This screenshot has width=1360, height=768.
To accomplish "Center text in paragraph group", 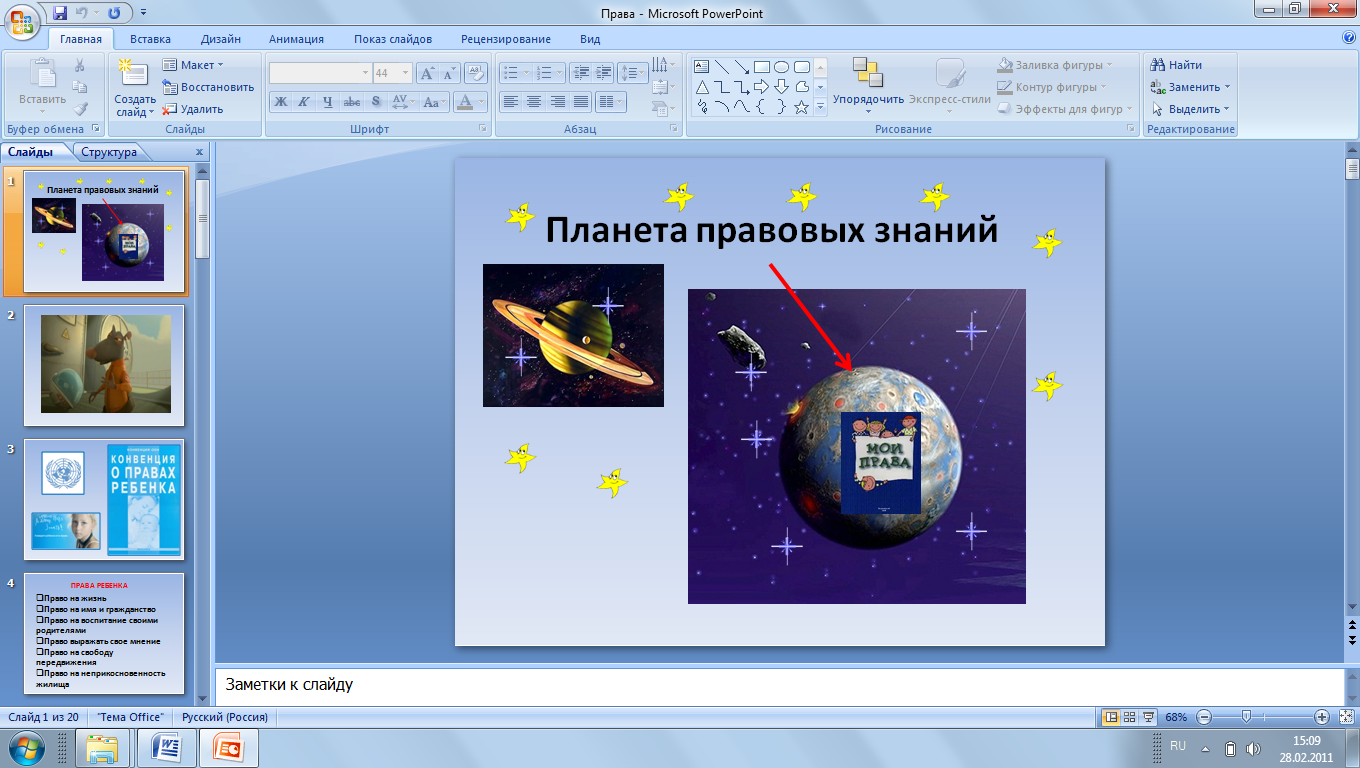I will (534, 102).
